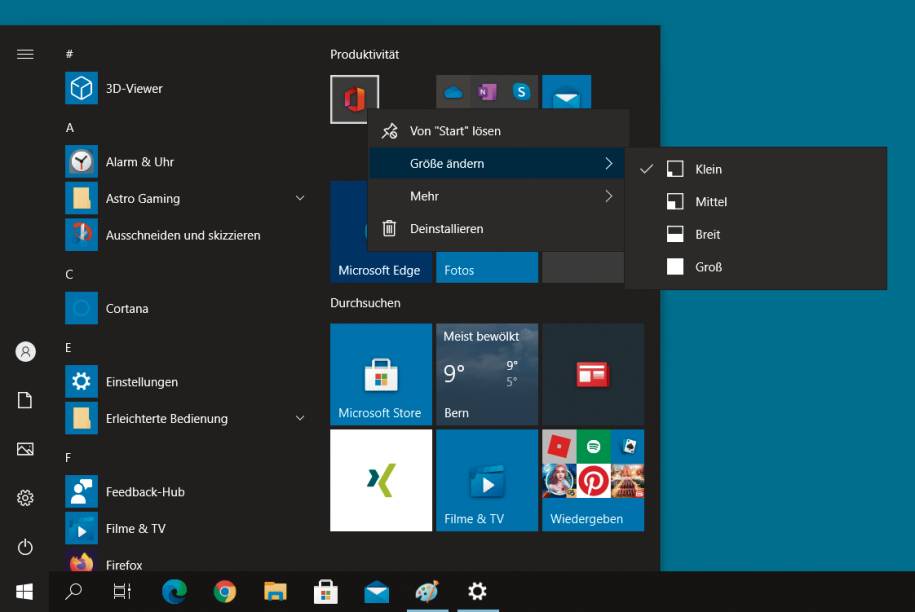
Task: Open Ausschneiden und skizzieren icon
Action: [81, 235]
